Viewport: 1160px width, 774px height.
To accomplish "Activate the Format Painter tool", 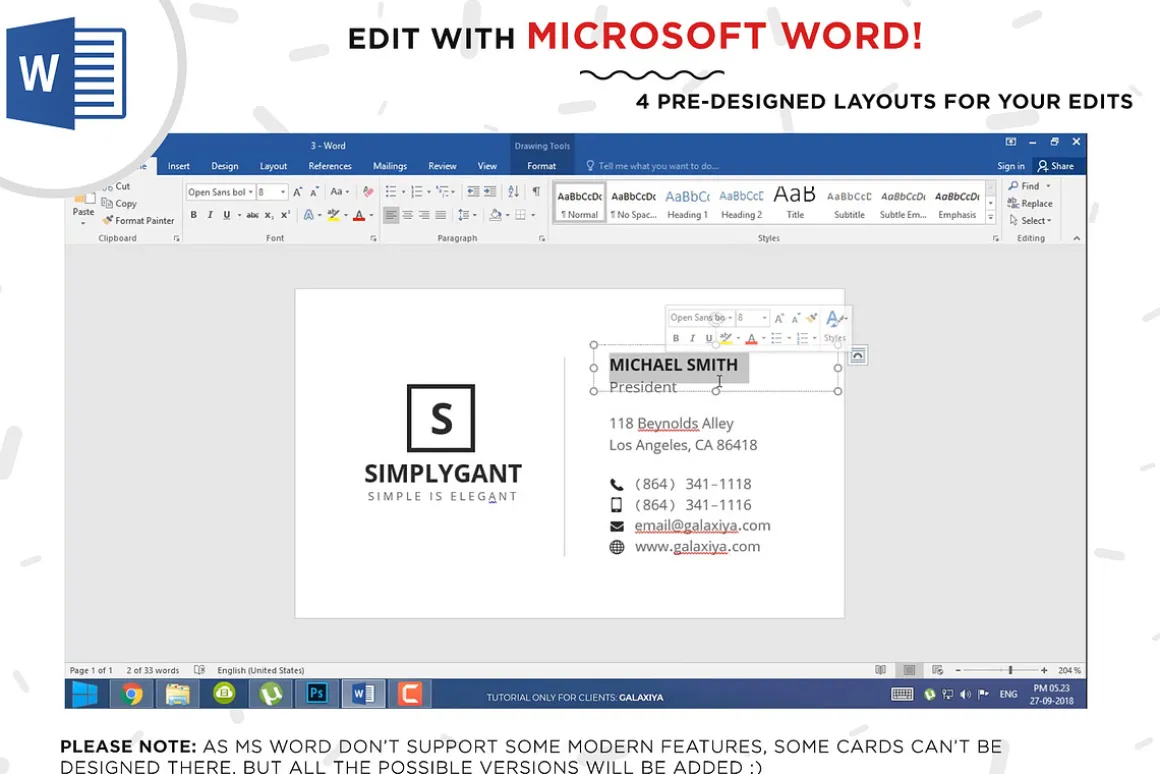I will pyautogui.click(x=138, y=221).
